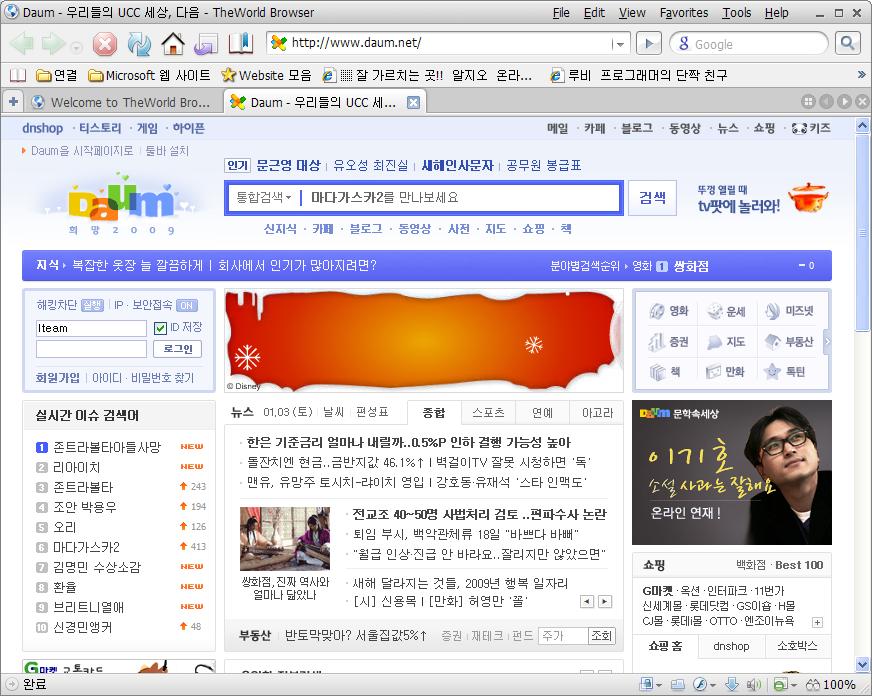Expand bookmarks bar overflow chevron

pos(861,74)
